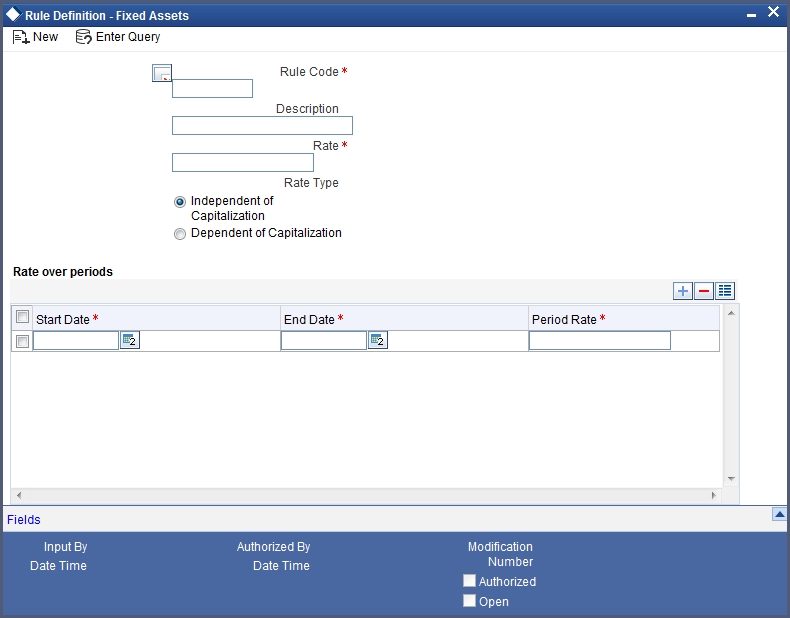Tick the select-all checkbox in table header

(x=22, y=317)
